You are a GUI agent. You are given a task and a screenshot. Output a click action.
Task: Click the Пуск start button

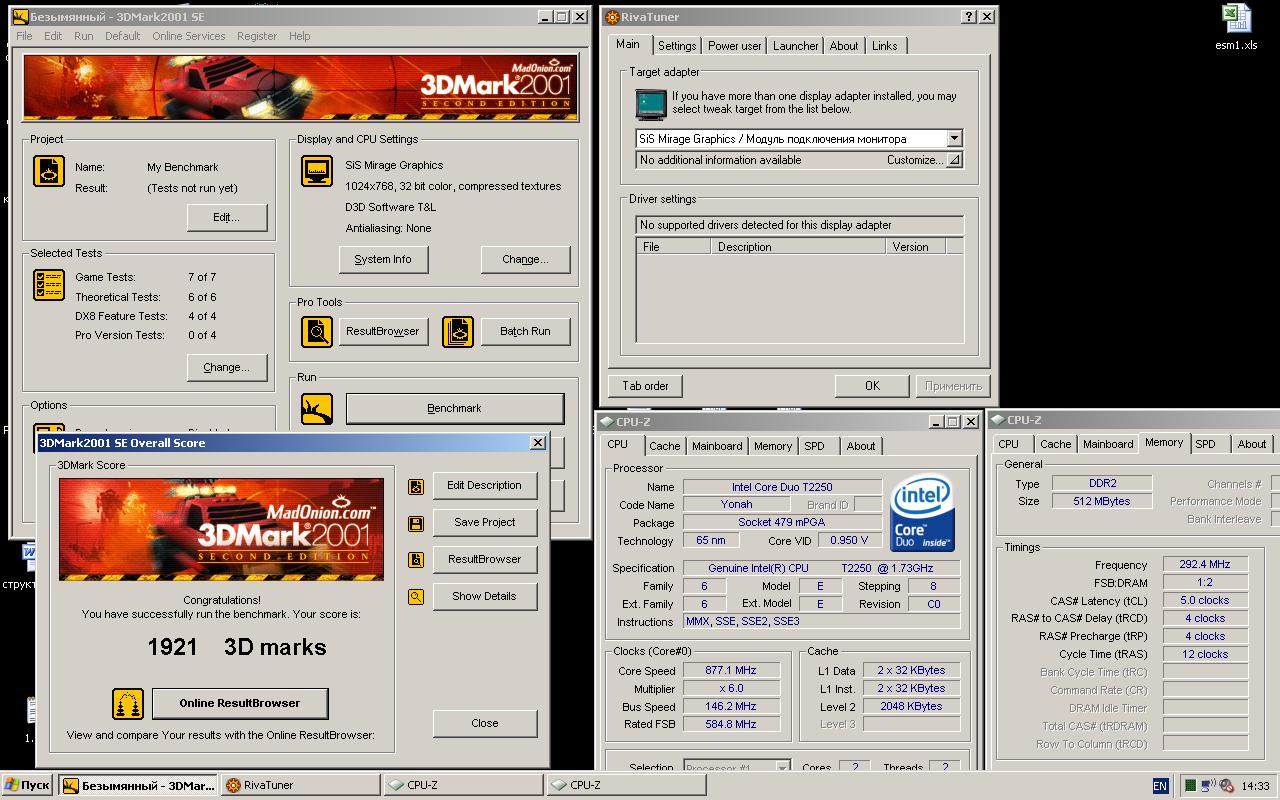pyautogui.click(x=27, y=786)
